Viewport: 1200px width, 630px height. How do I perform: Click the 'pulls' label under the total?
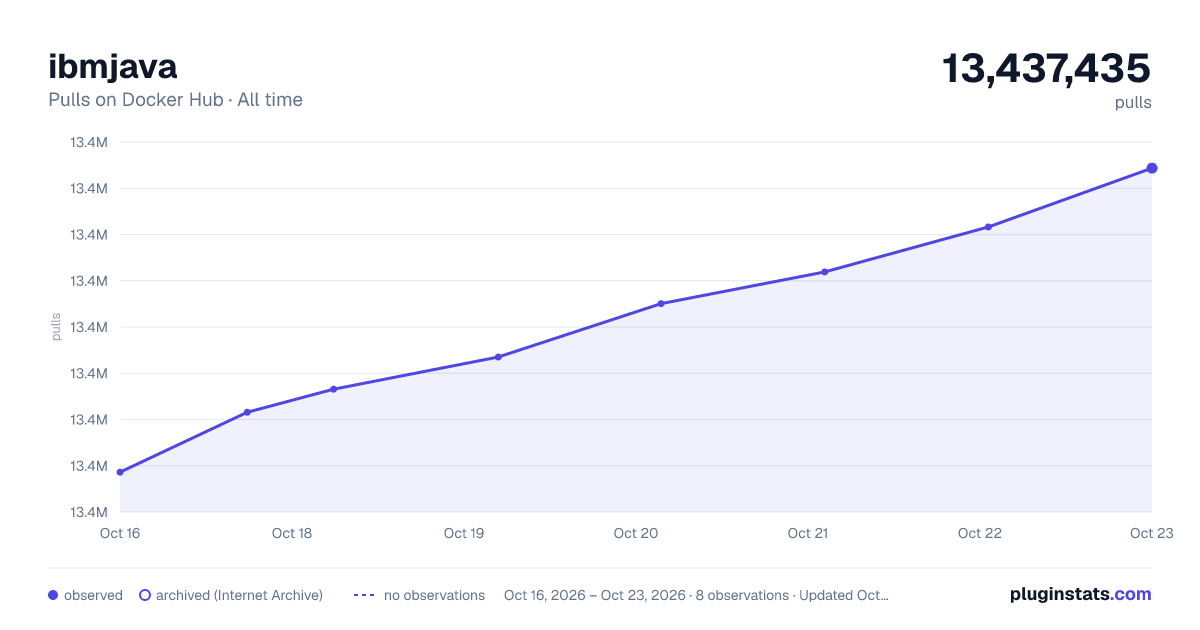(1133, 103)
